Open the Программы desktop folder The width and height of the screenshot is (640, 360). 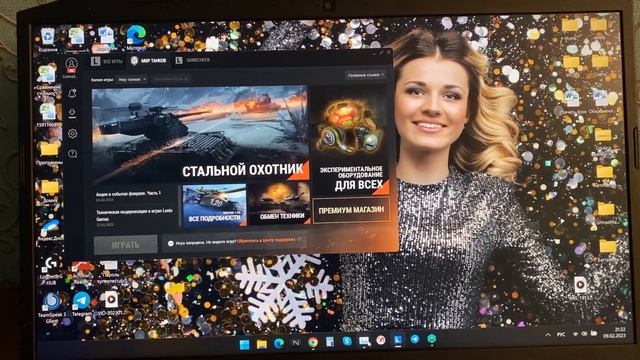[49, 153]
